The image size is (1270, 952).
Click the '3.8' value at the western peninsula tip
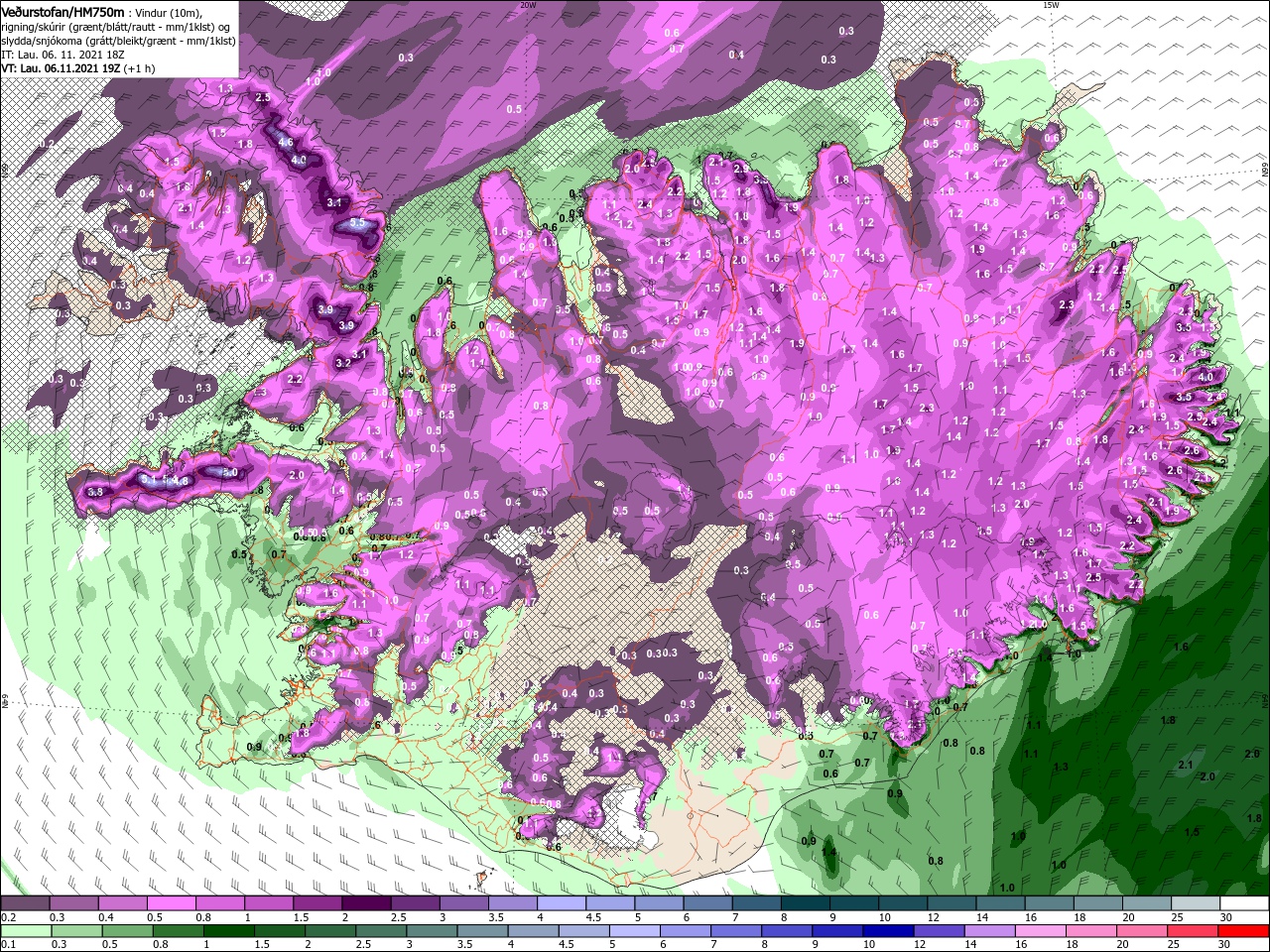point(95,491)
